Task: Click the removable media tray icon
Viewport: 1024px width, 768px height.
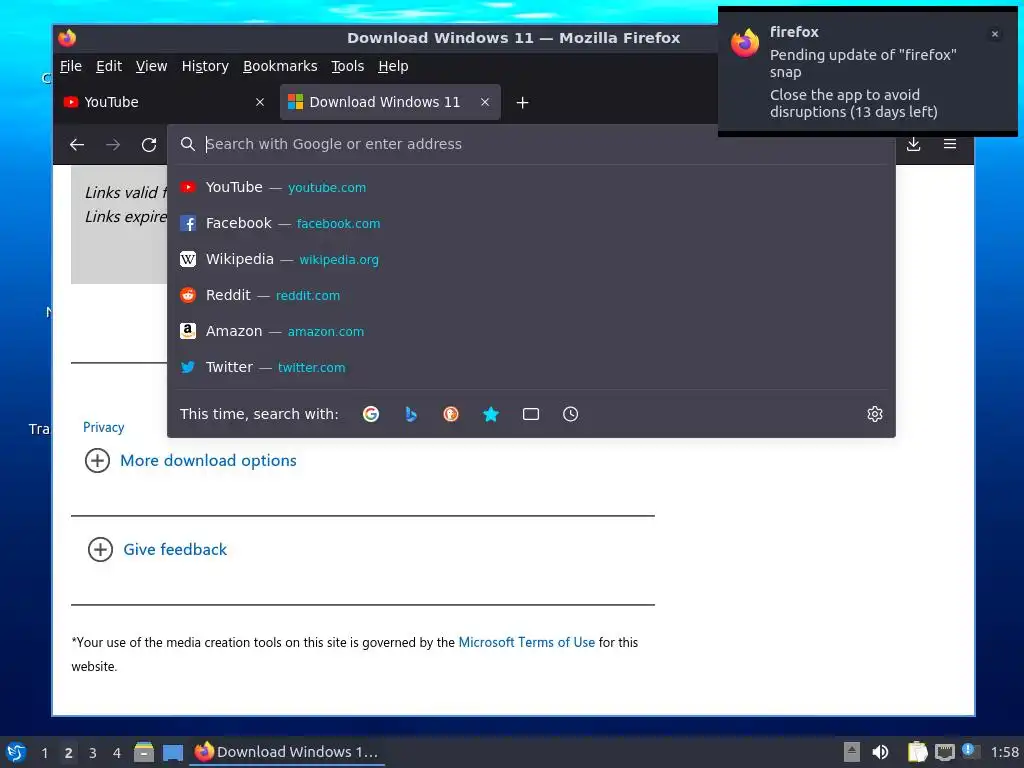Action: pos(852,752)
